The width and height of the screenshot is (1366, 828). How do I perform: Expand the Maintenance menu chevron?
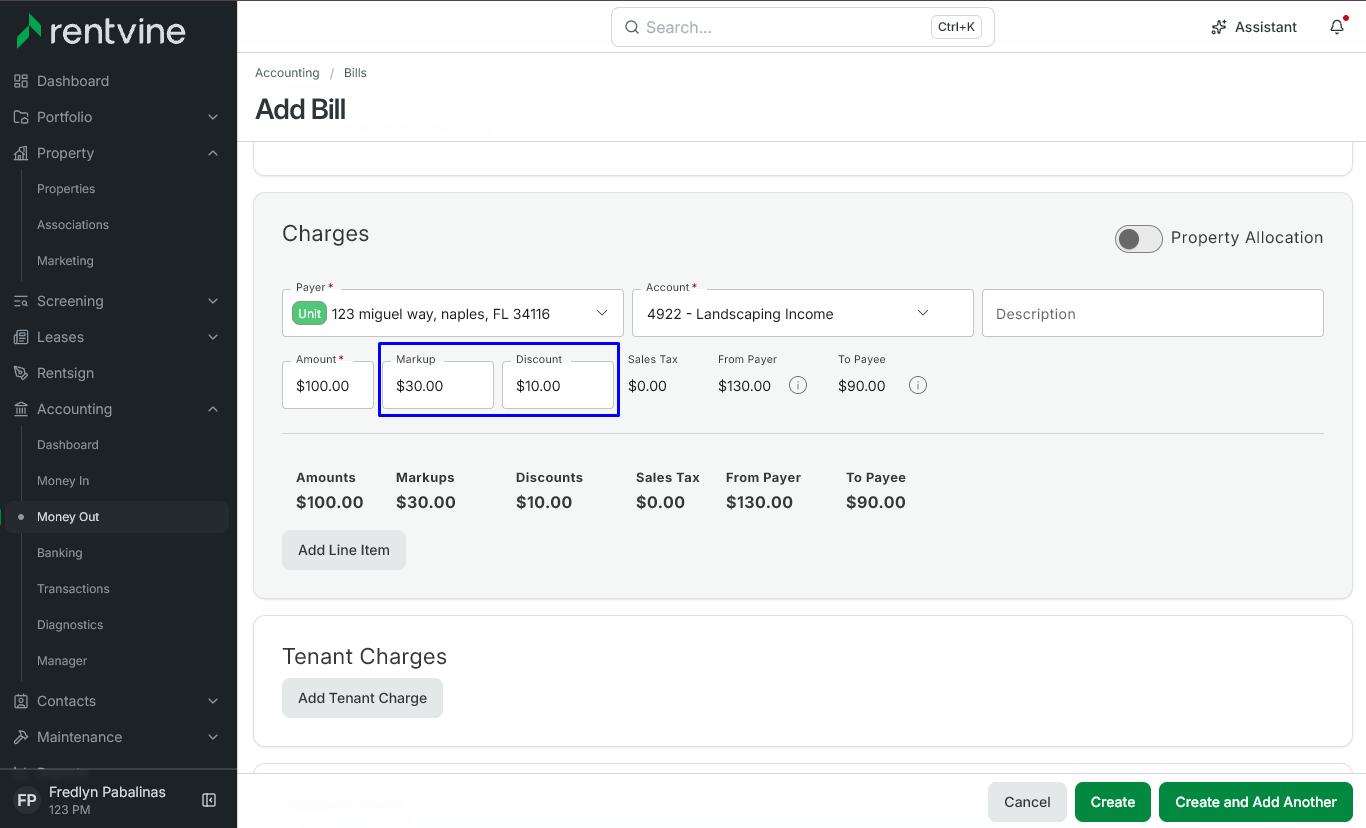(213, 737)
